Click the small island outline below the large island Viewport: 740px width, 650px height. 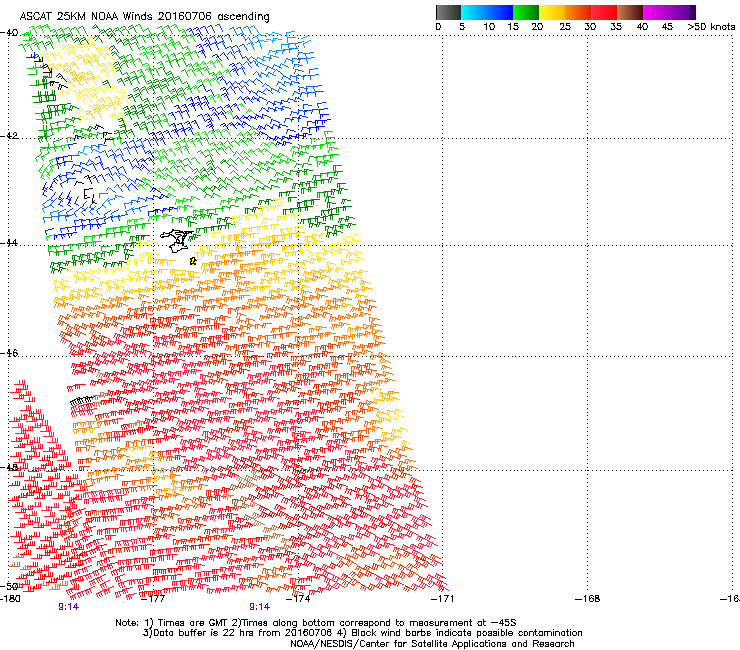pos(193,261)
